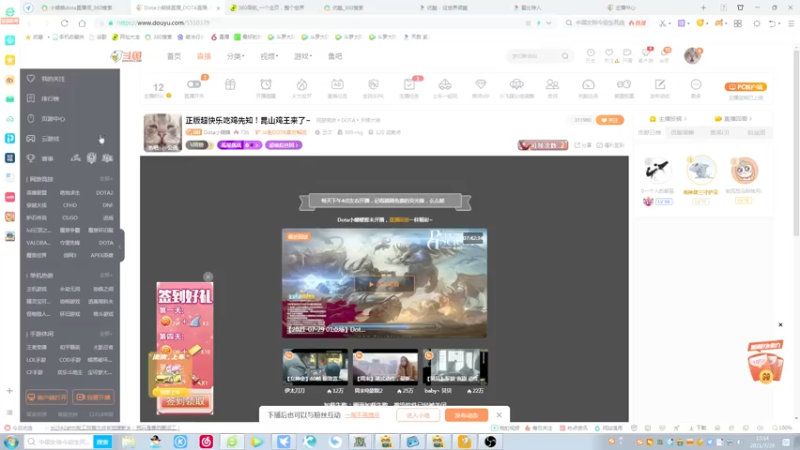
Task: Expand the 分类 dropdown in the navigation
Action: [x=235, y=56]
